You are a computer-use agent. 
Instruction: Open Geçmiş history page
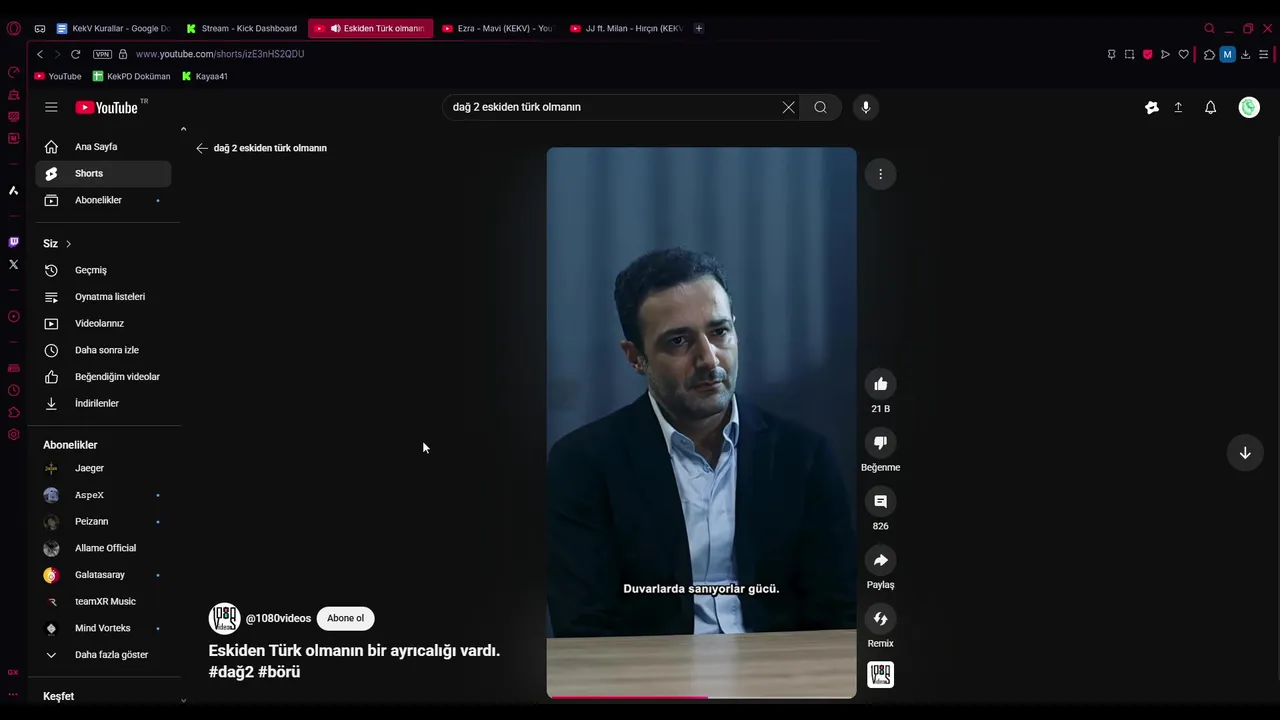point(103,270)
